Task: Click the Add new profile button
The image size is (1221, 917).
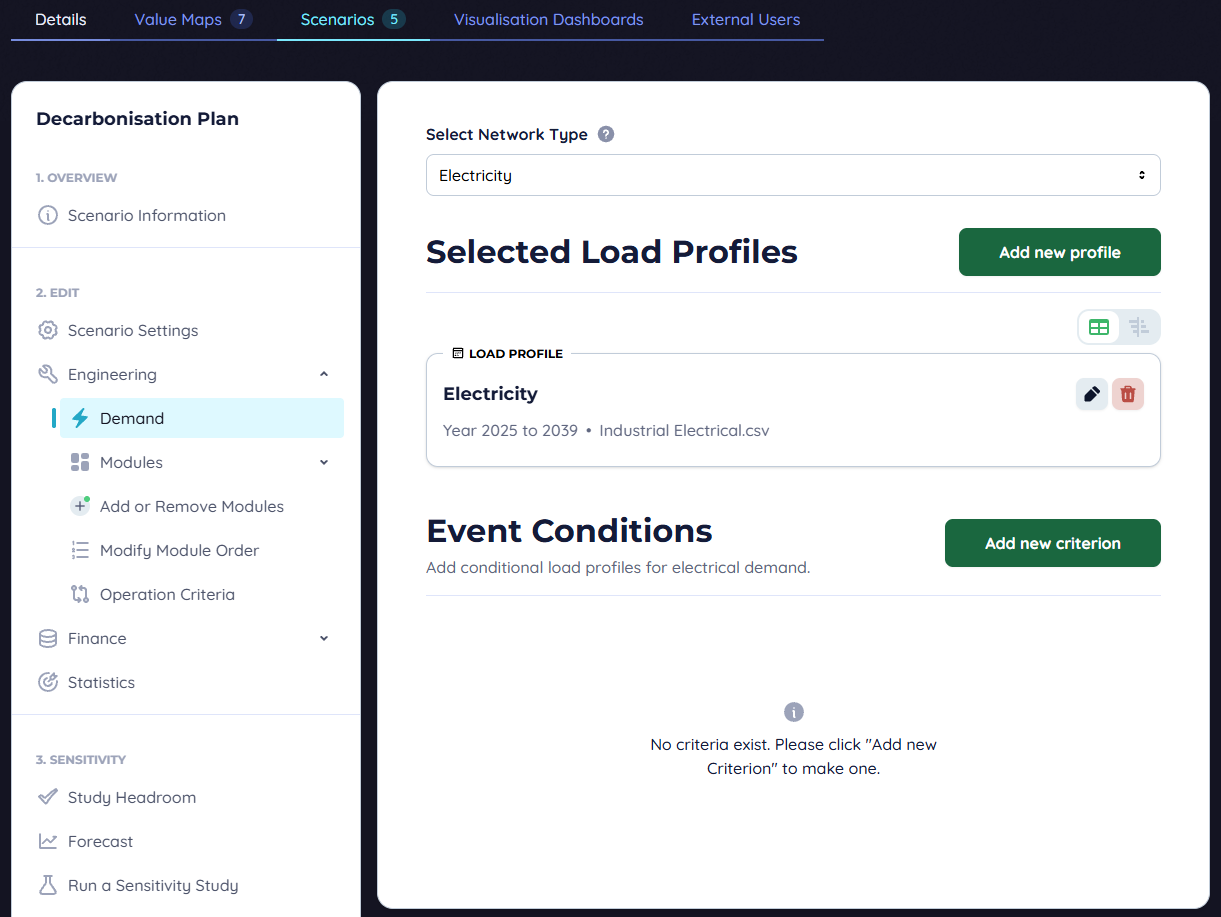Action: tap(1059, 252)
